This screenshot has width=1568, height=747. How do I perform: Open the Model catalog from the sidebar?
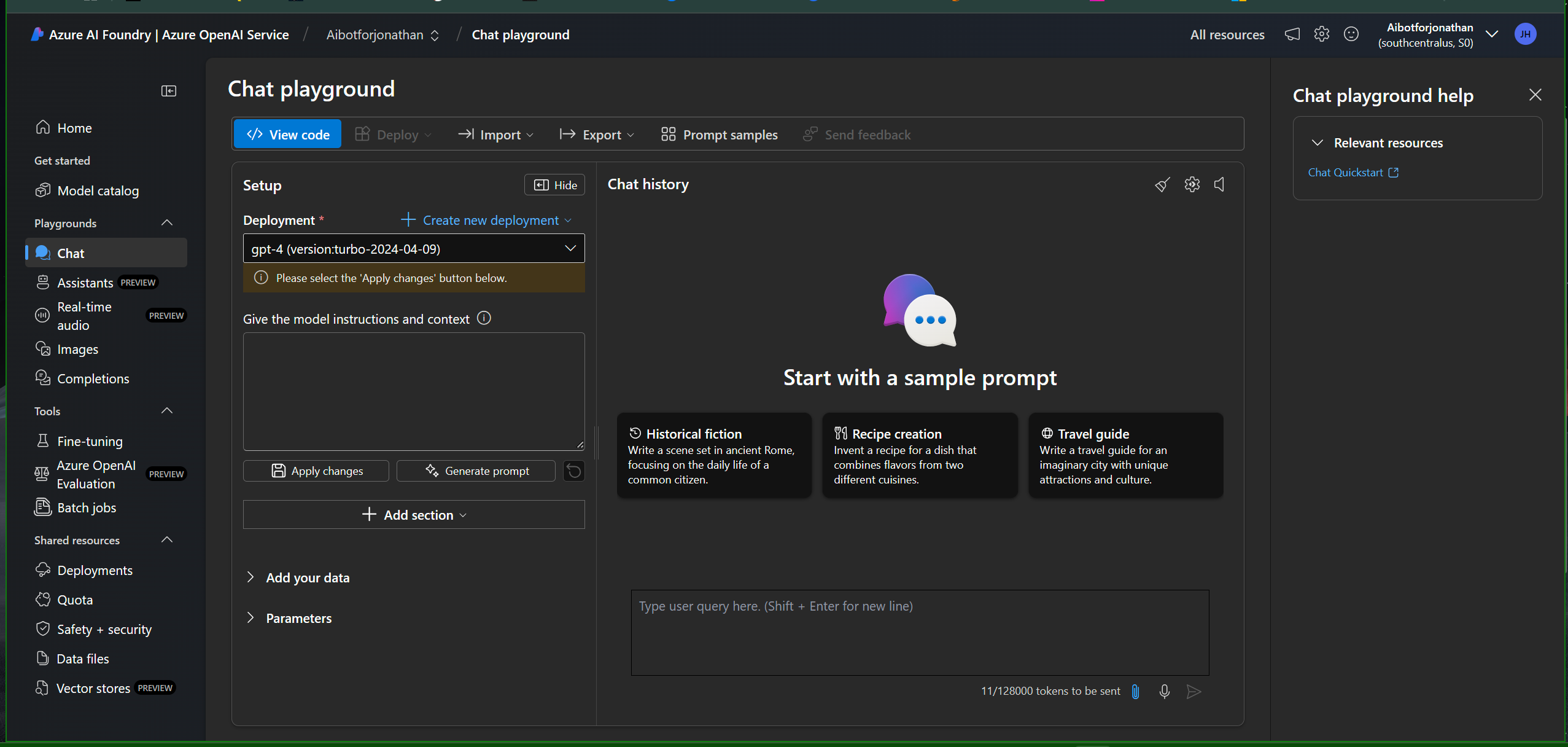pos(97,190)
